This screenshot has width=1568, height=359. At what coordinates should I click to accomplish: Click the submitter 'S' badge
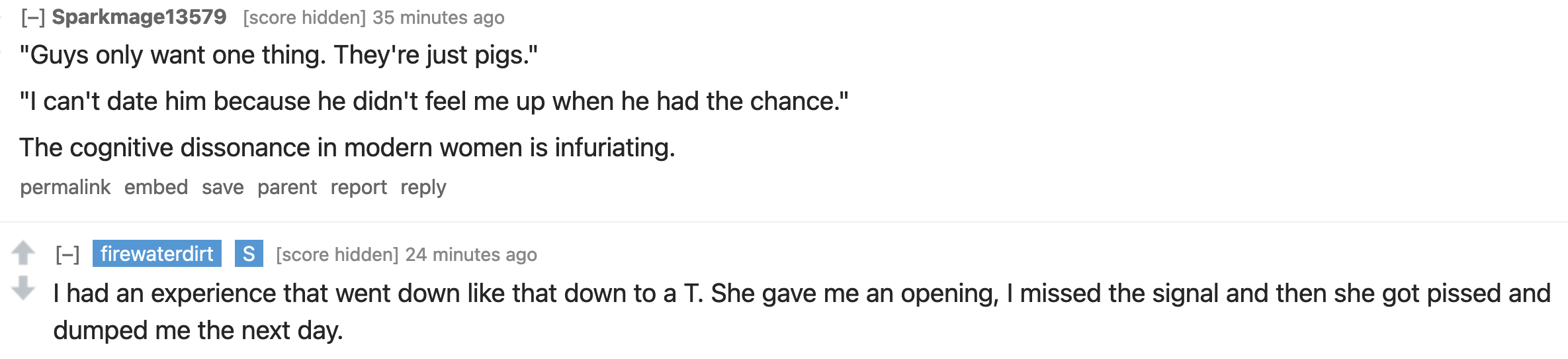coord(249,254)
